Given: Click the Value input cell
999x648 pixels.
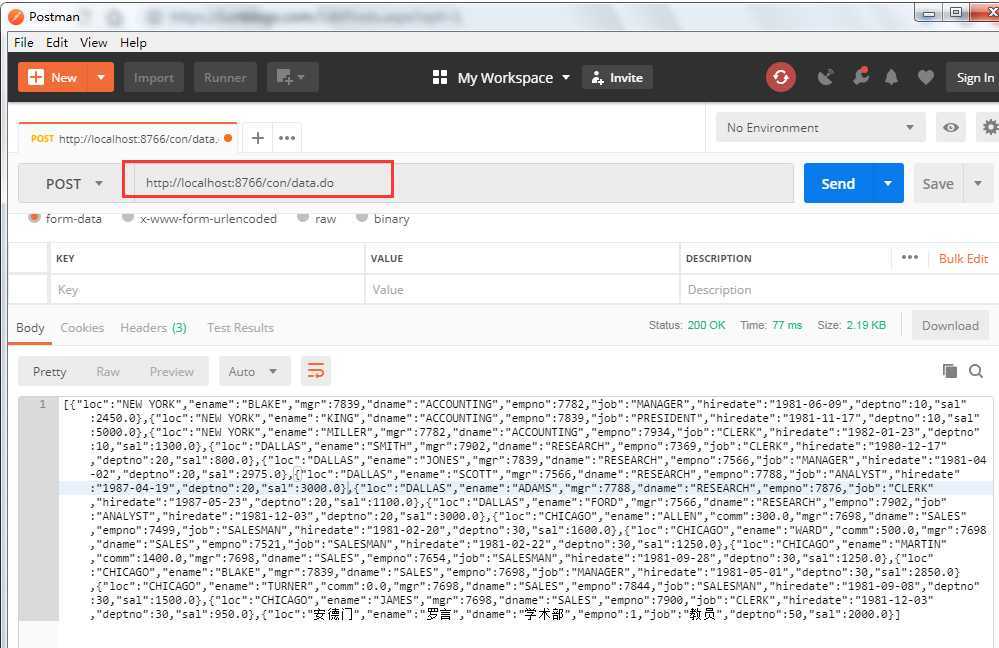Looking at the screenshot, I should tap(522, 290).
